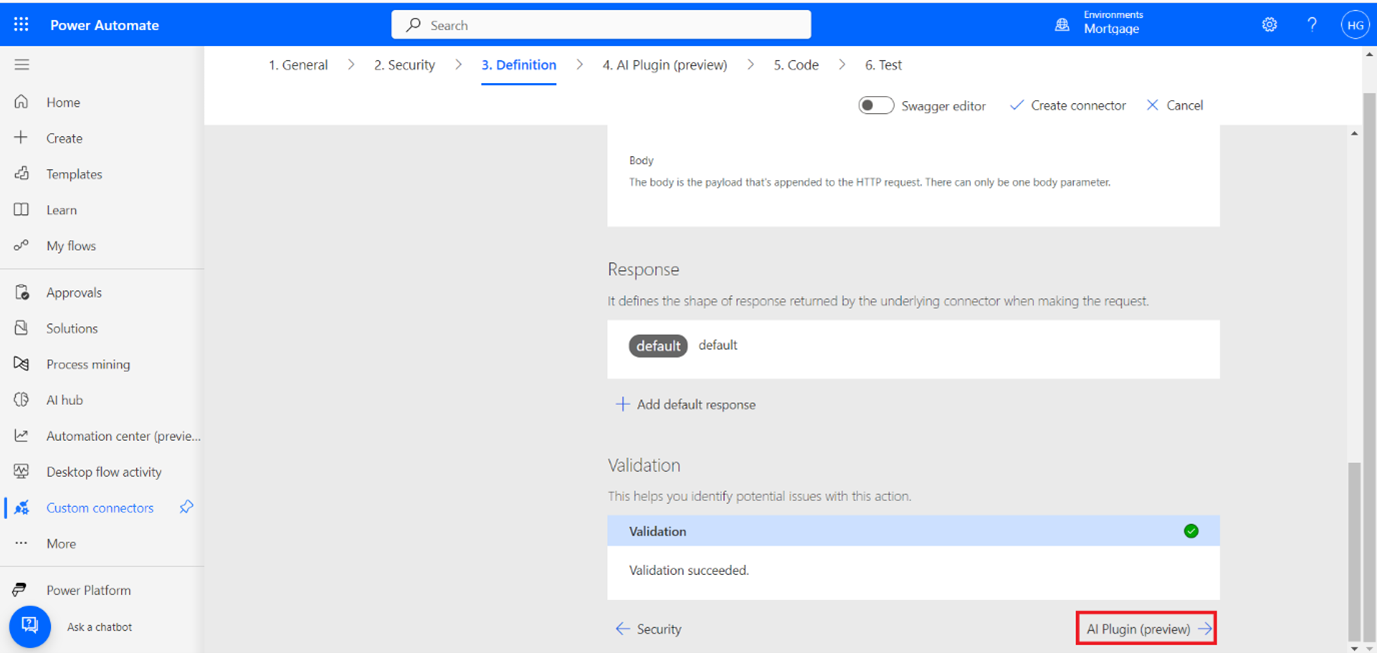1377x653 pixels.
Task: Open the Process mining section
Action: [x=88, y=363]
